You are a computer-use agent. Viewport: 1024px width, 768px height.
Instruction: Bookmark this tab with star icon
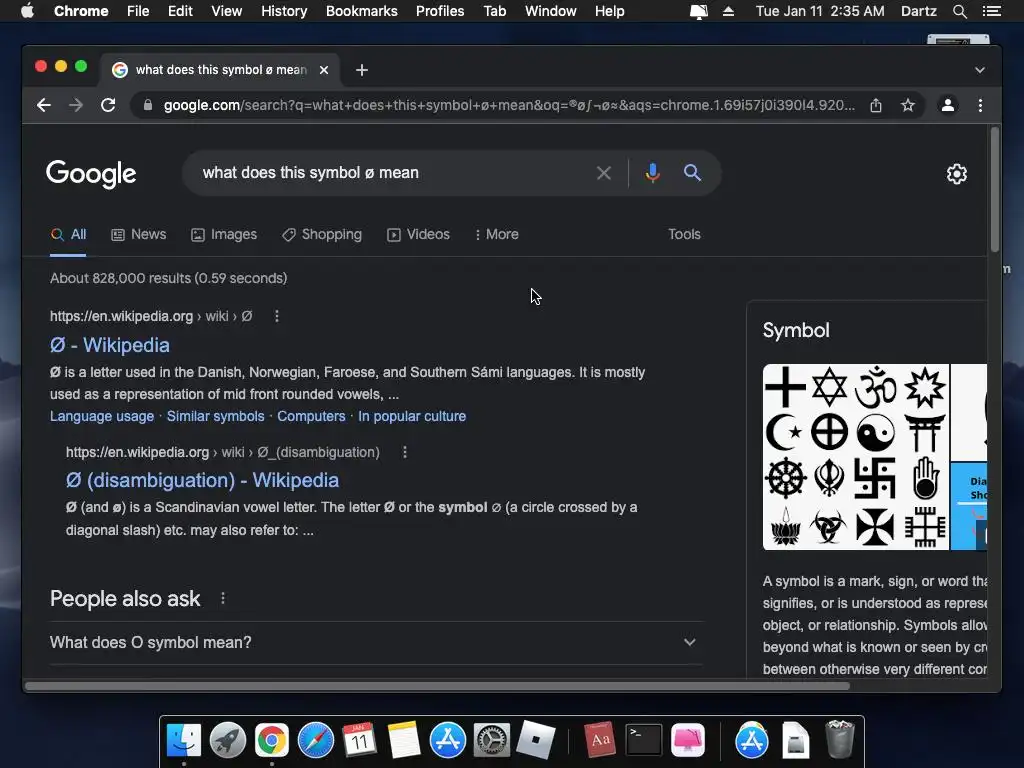tap(908, 105)
